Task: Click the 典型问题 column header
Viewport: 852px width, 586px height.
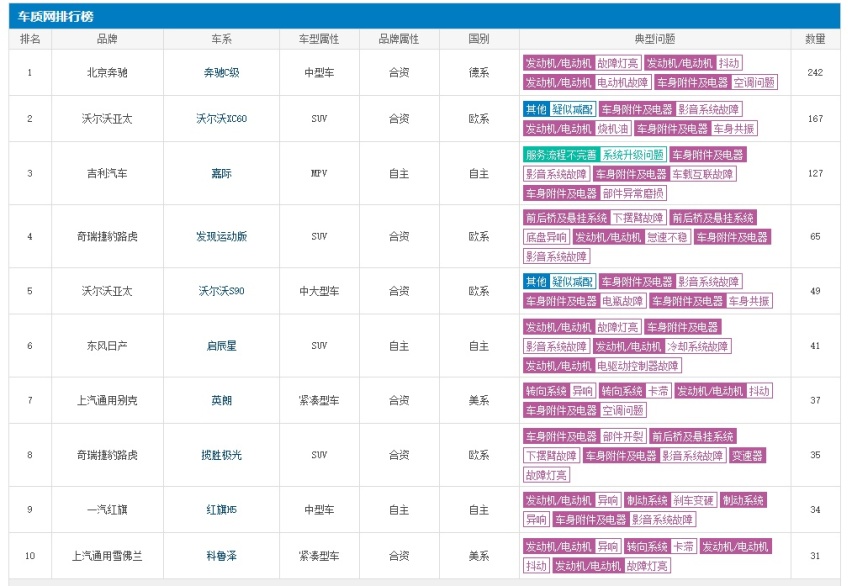Action: 655,39
